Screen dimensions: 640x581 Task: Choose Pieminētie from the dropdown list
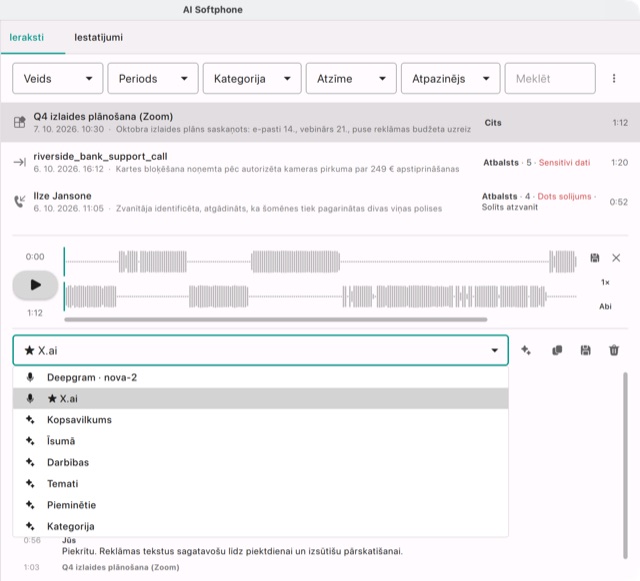tap(260, 505)
